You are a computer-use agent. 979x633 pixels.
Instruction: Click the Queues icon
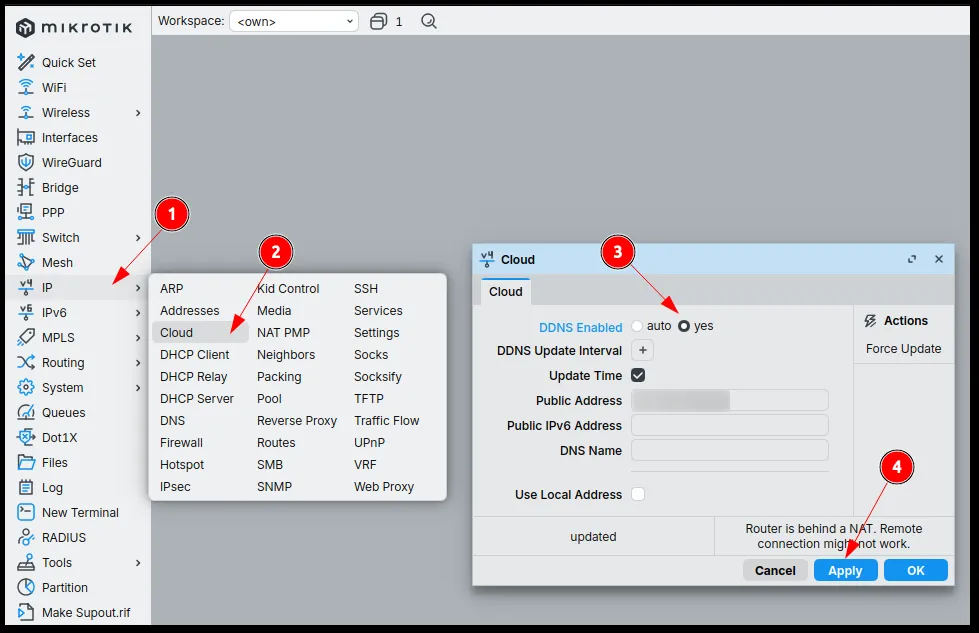tap(26, 412)
